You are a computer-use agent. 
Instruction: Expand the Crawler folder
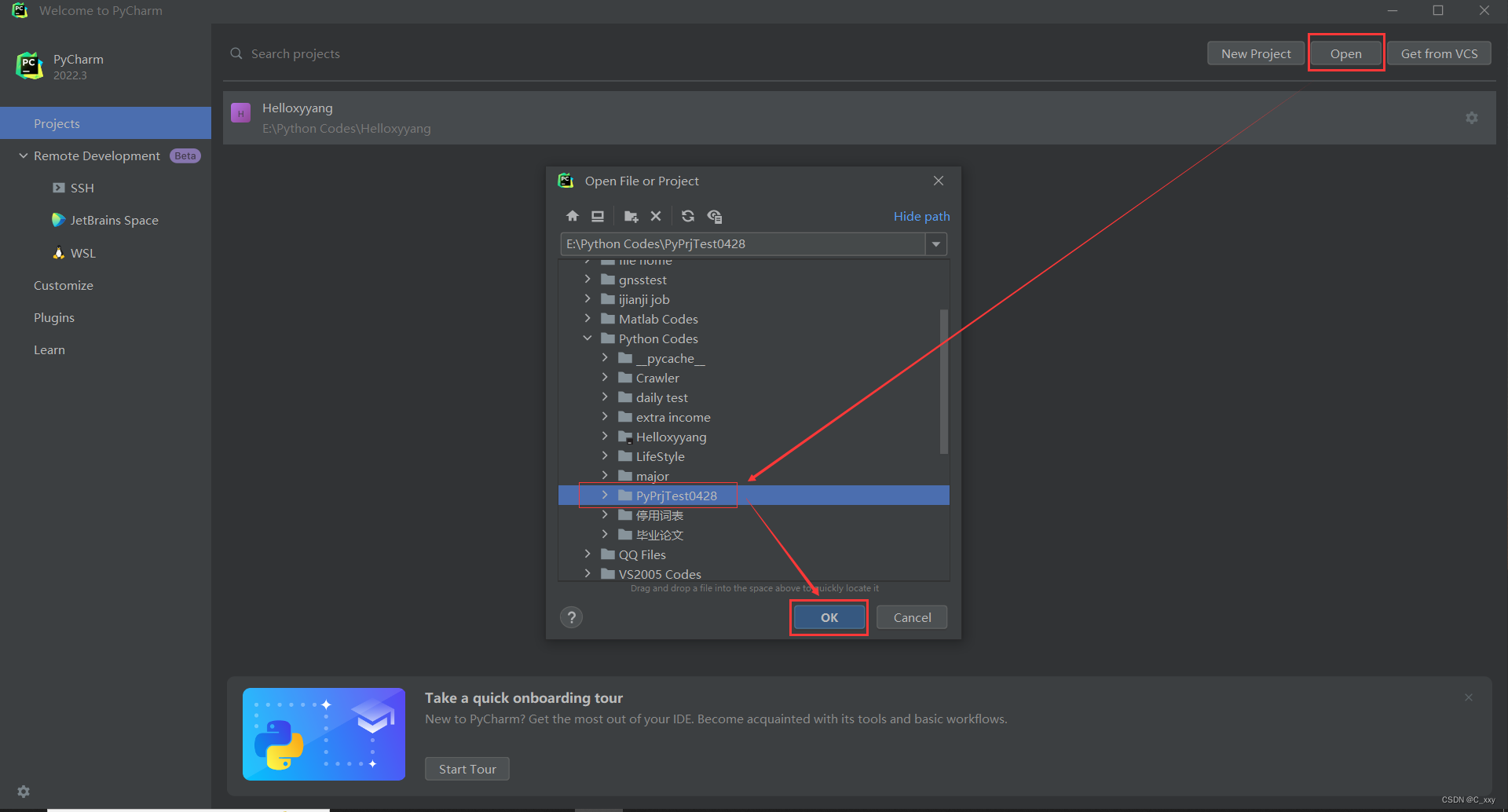click(605, 378)
